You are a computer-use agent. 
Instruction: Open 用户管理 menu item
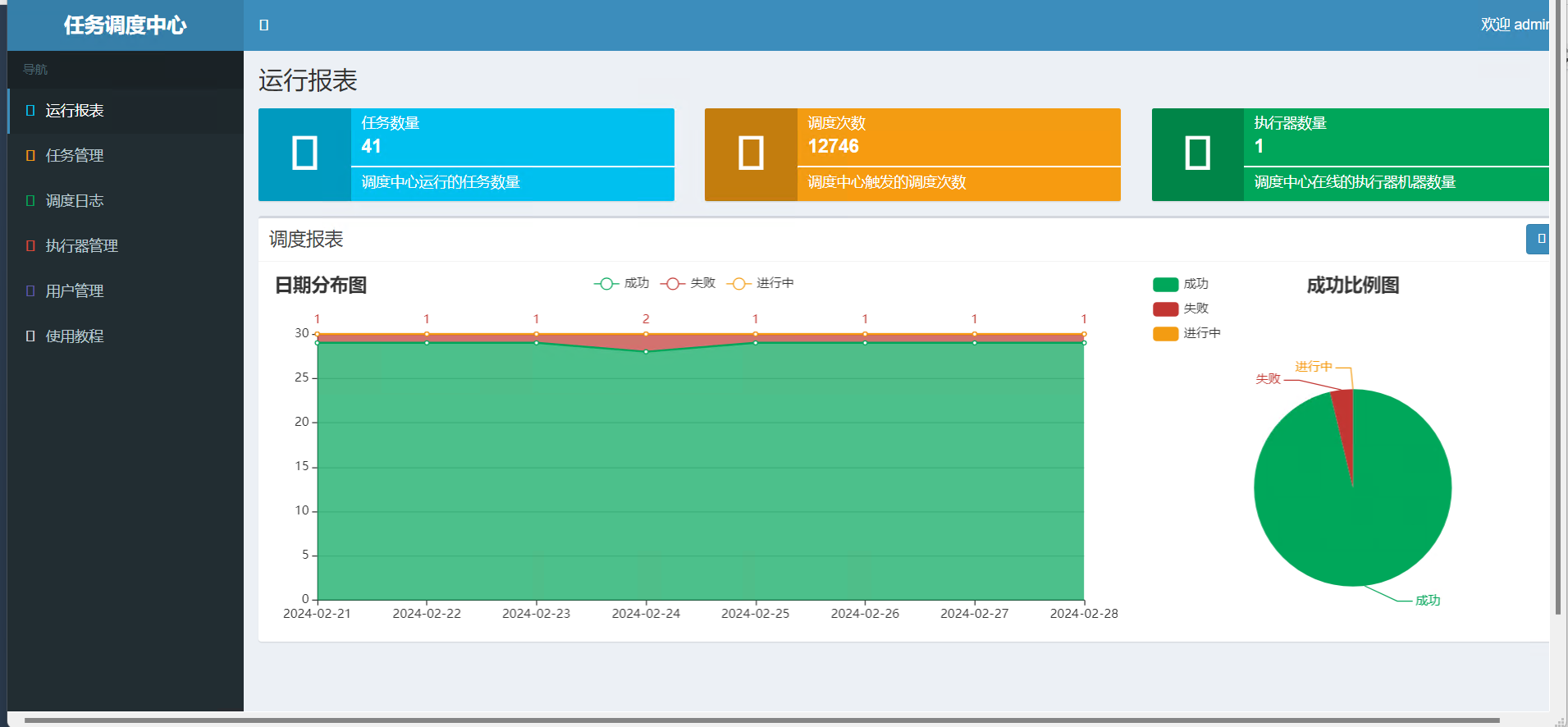click(126, 291)
